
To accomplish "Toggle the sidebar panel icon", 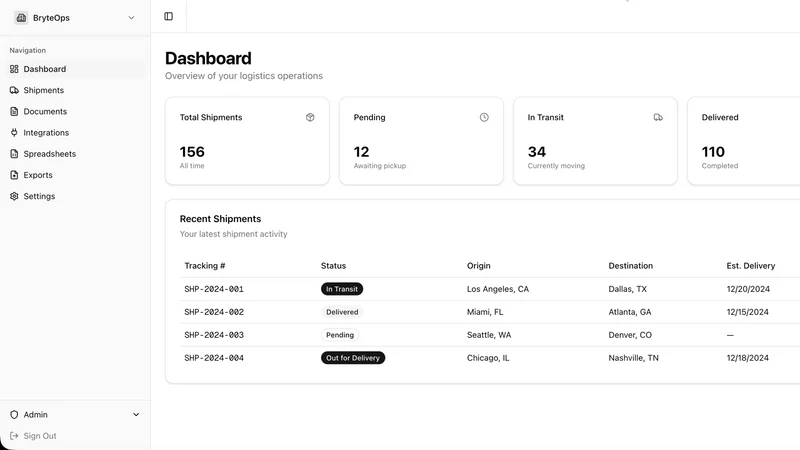I will 168,16.
